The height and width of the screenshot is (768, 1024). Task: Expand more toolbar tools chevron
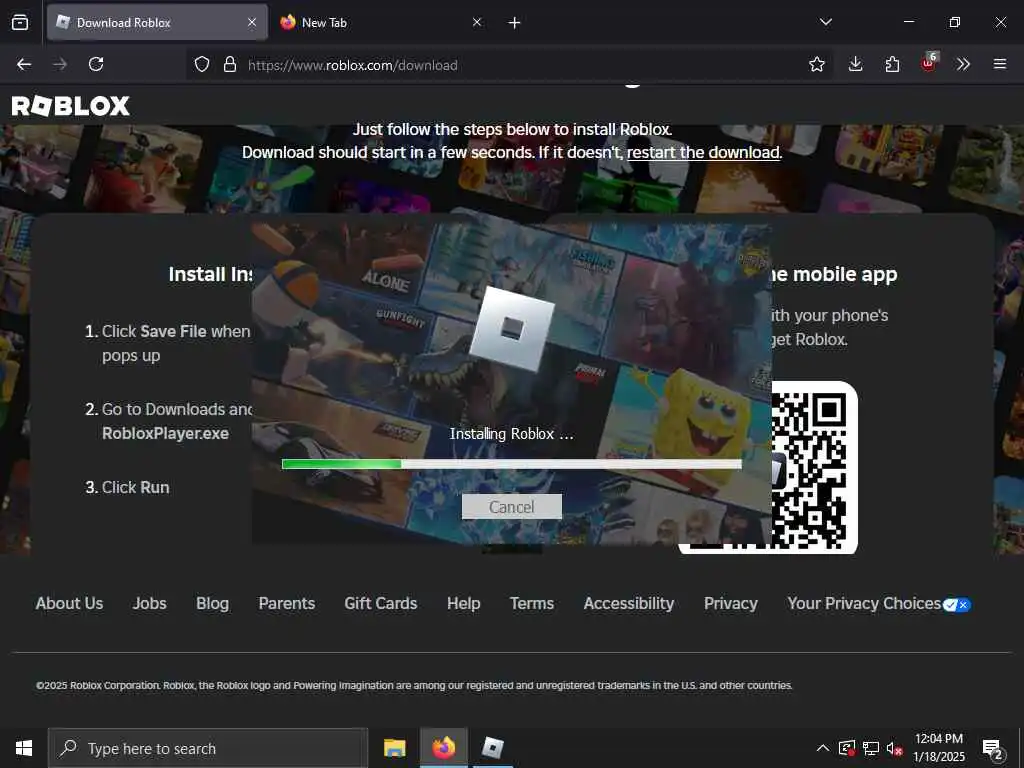click(963, 64)
